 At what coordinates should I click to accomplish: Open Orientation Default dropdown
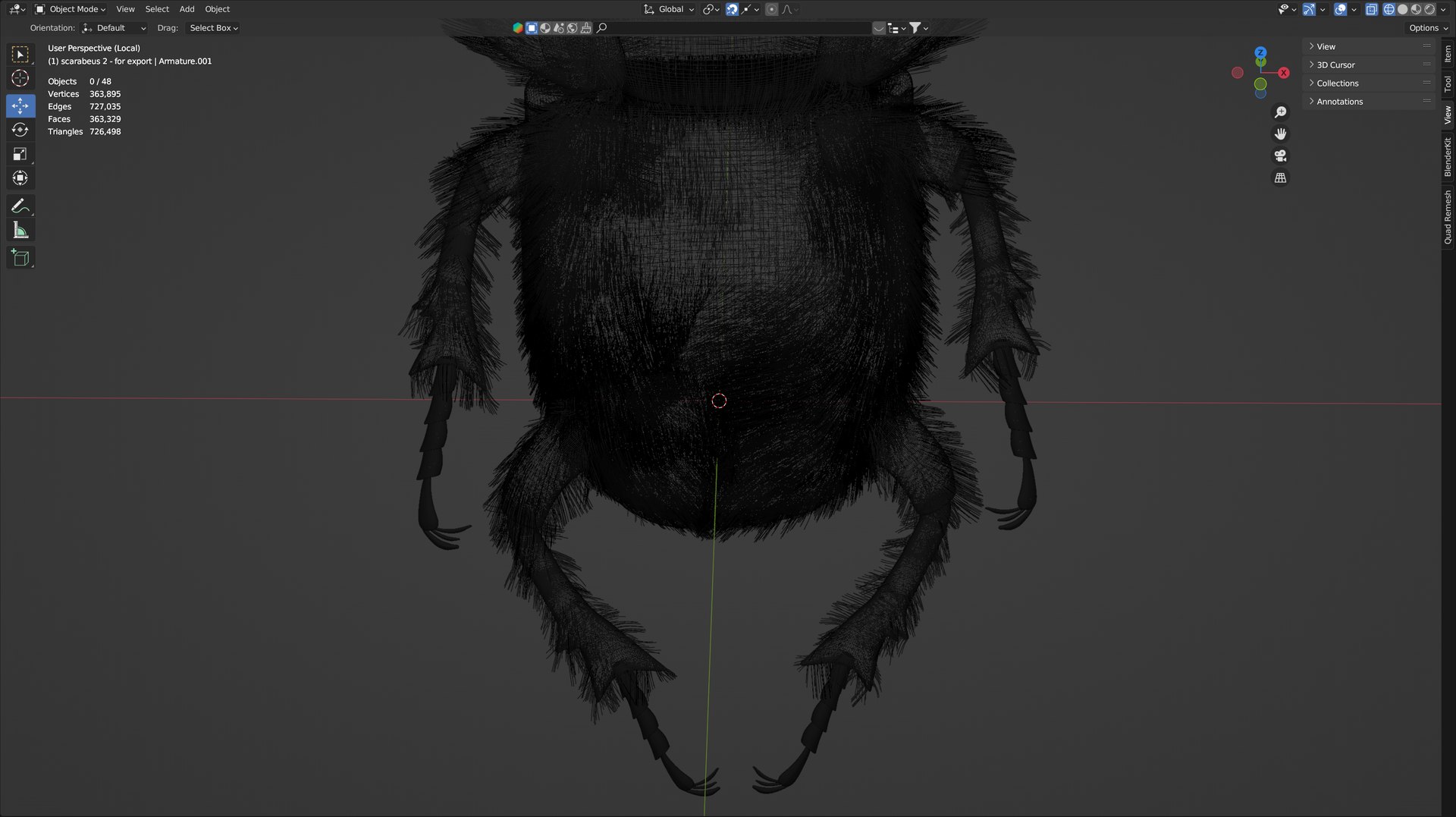[114, 28]
